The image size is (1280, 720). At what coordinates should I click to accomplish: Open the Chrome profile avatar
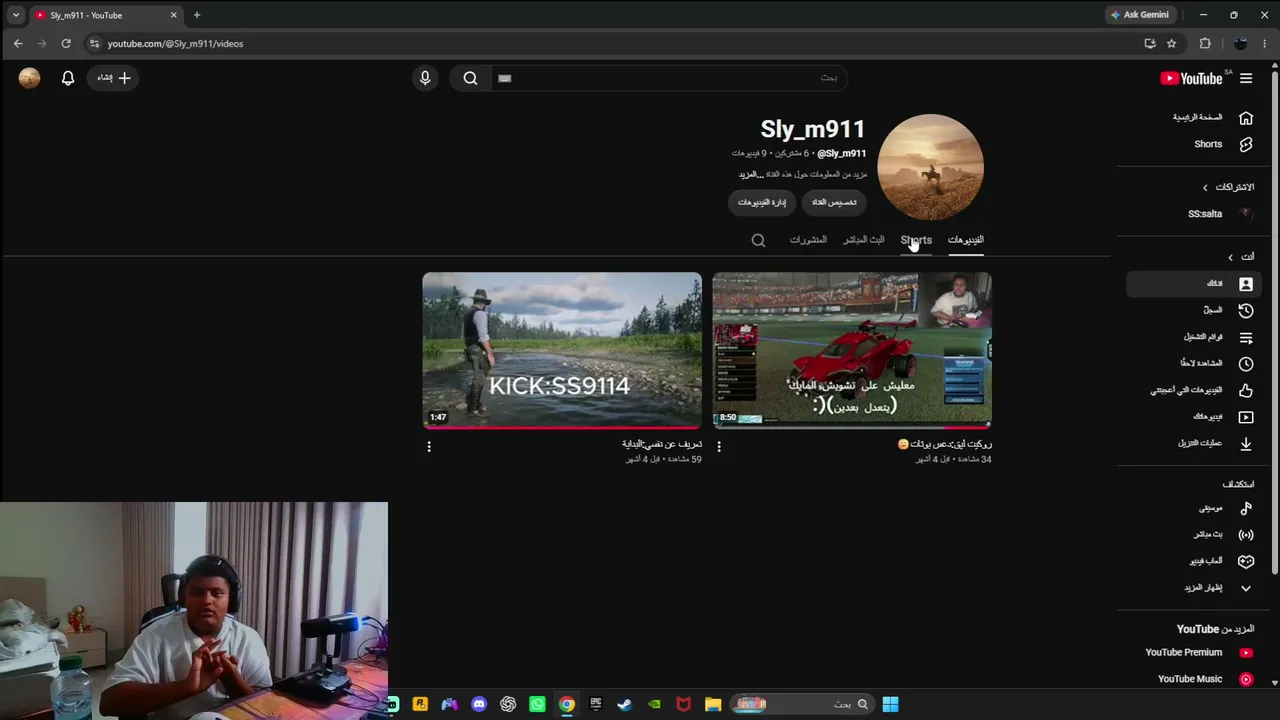(1241, 43)
